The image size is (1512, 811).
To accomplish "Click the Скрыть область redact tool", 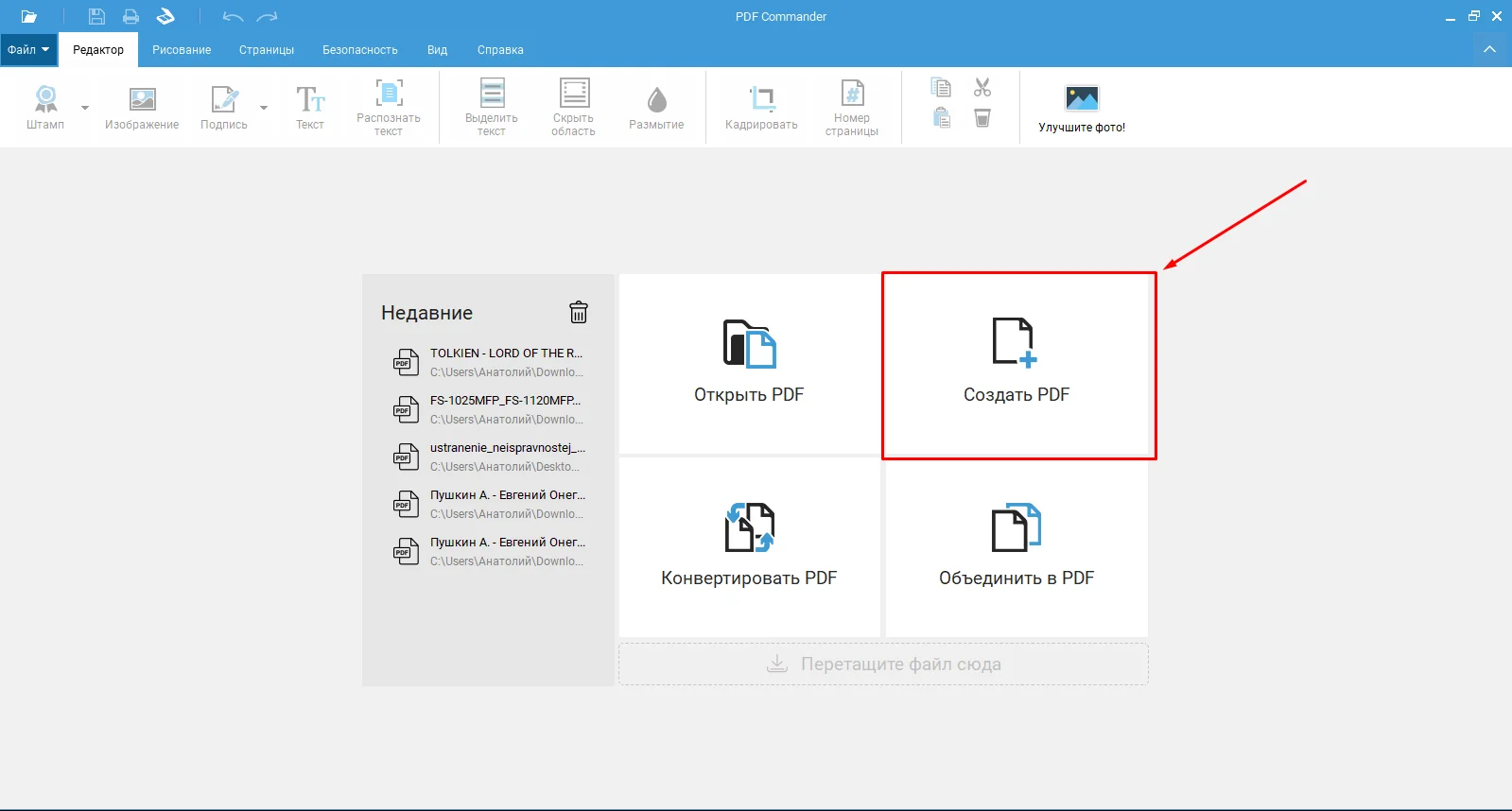I will [x=574, y=107].
